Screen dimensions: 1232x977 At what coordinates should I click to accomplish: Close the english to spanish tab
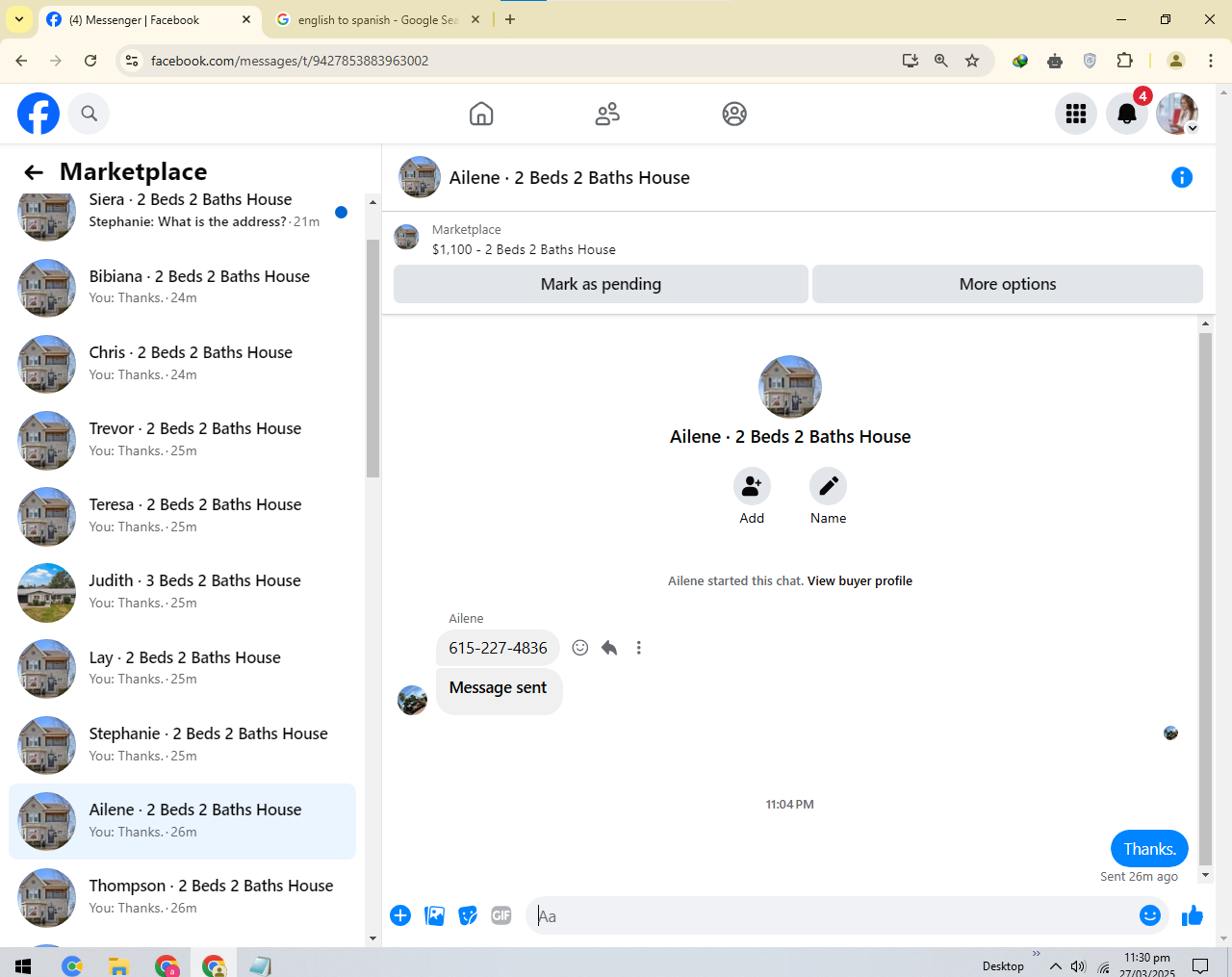point(475,19)
